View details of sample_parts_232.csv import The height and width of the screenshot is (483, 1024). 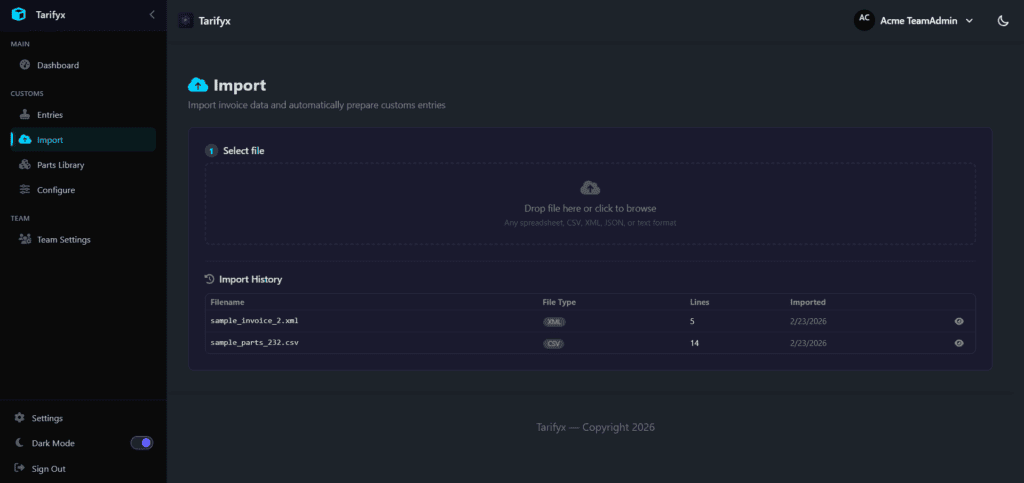959,343
